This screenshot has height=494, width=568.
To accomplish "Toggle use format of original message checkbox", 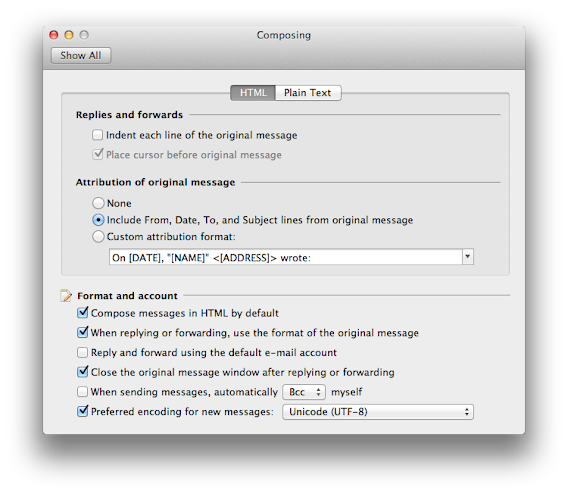I will [83, 332].
